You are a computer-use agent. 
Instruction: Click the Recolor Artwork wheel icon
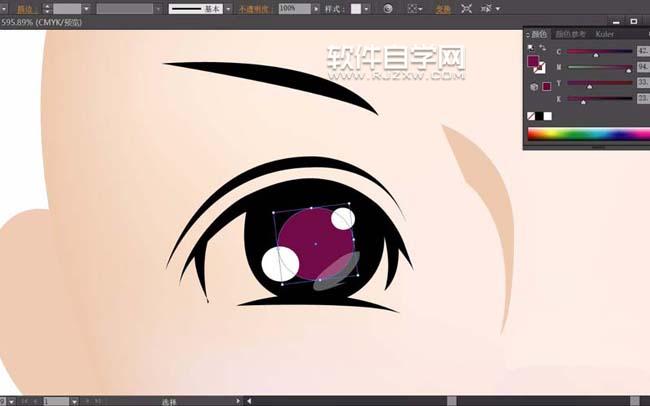pos(388,9)
